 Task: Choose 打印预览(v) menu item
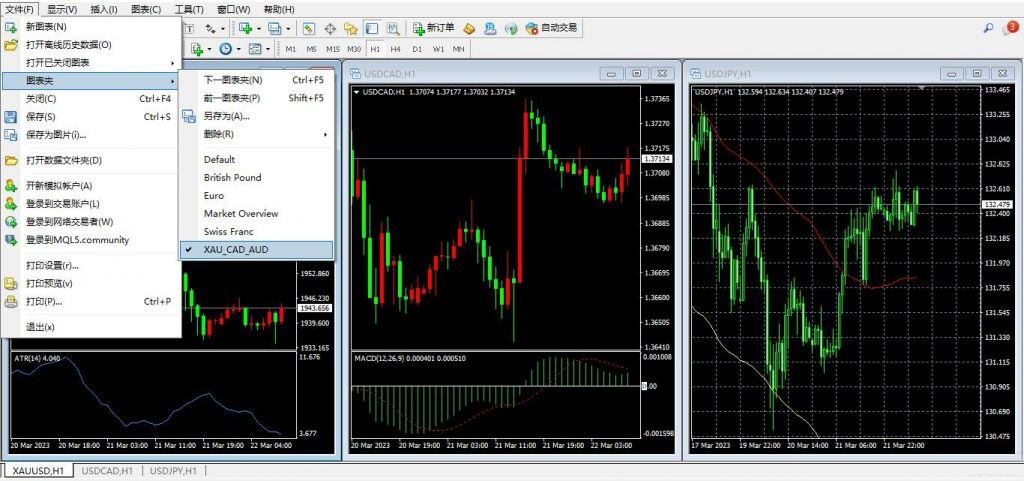pos(91,284)
